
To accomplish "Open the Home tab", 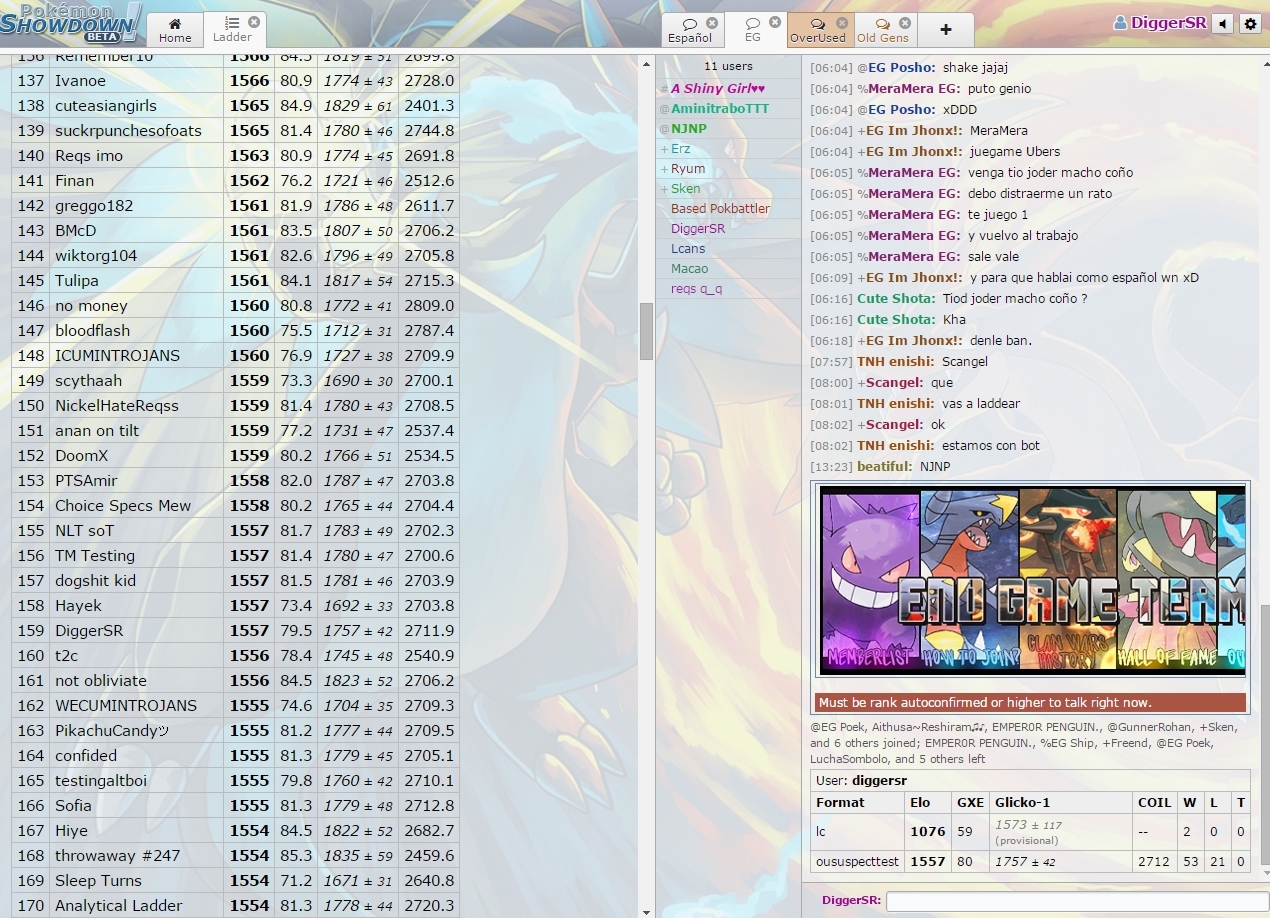I will click(x=175, y=29).
